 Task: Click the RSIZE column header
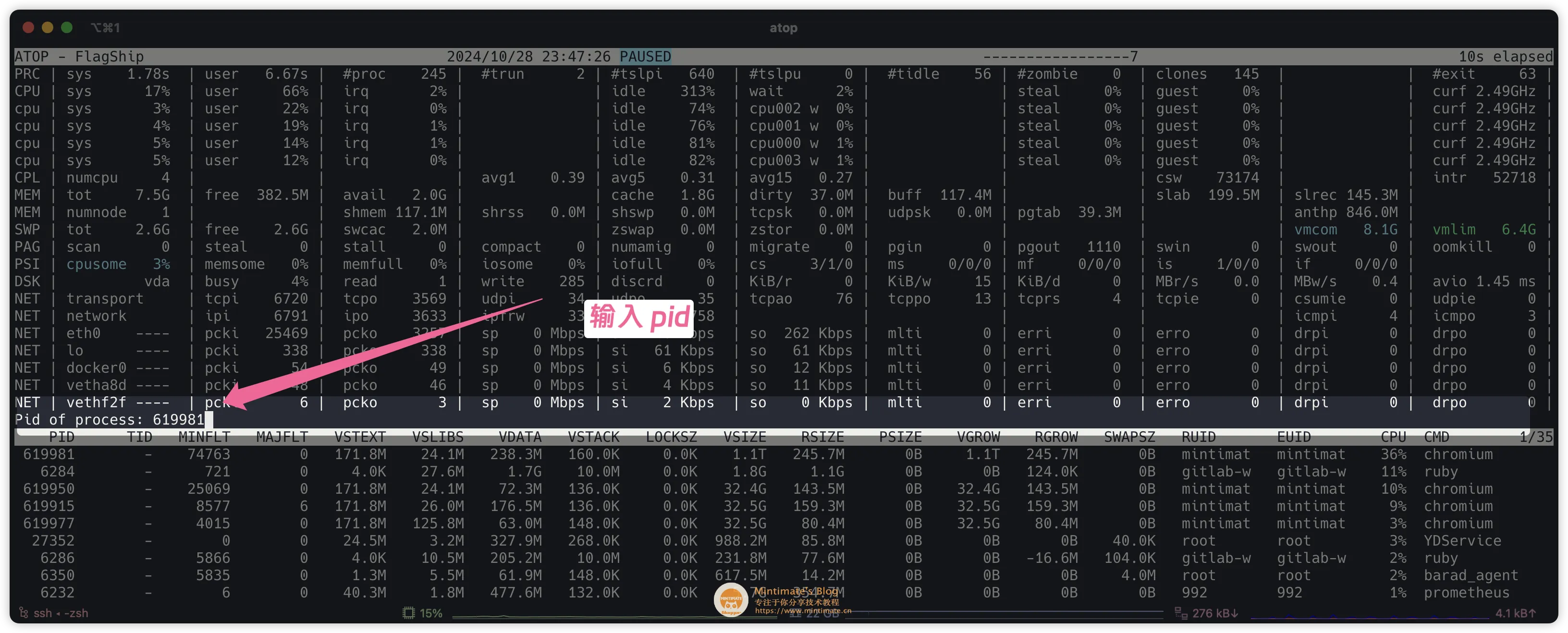click(x=822, y=437)
